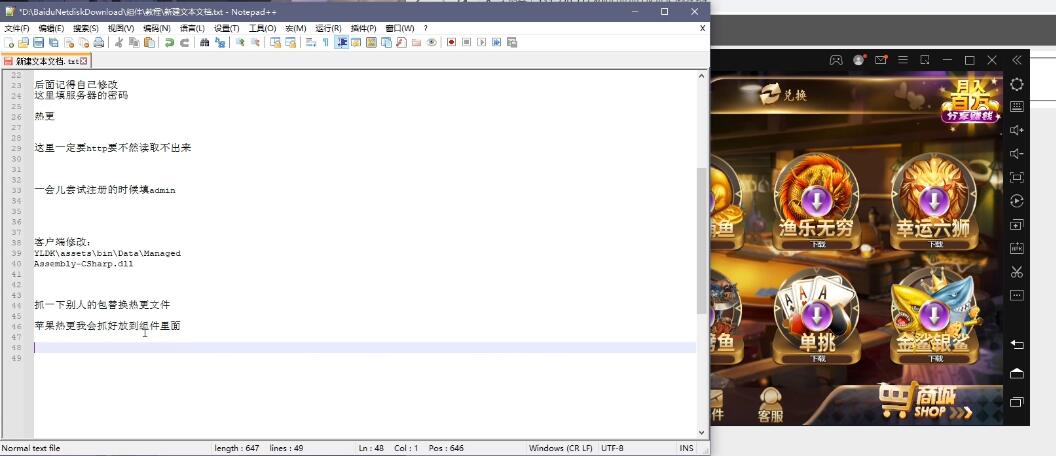Open Folder as Workspace toolbar icon
Screen dimensions: 1056x456
coord(416,42)
